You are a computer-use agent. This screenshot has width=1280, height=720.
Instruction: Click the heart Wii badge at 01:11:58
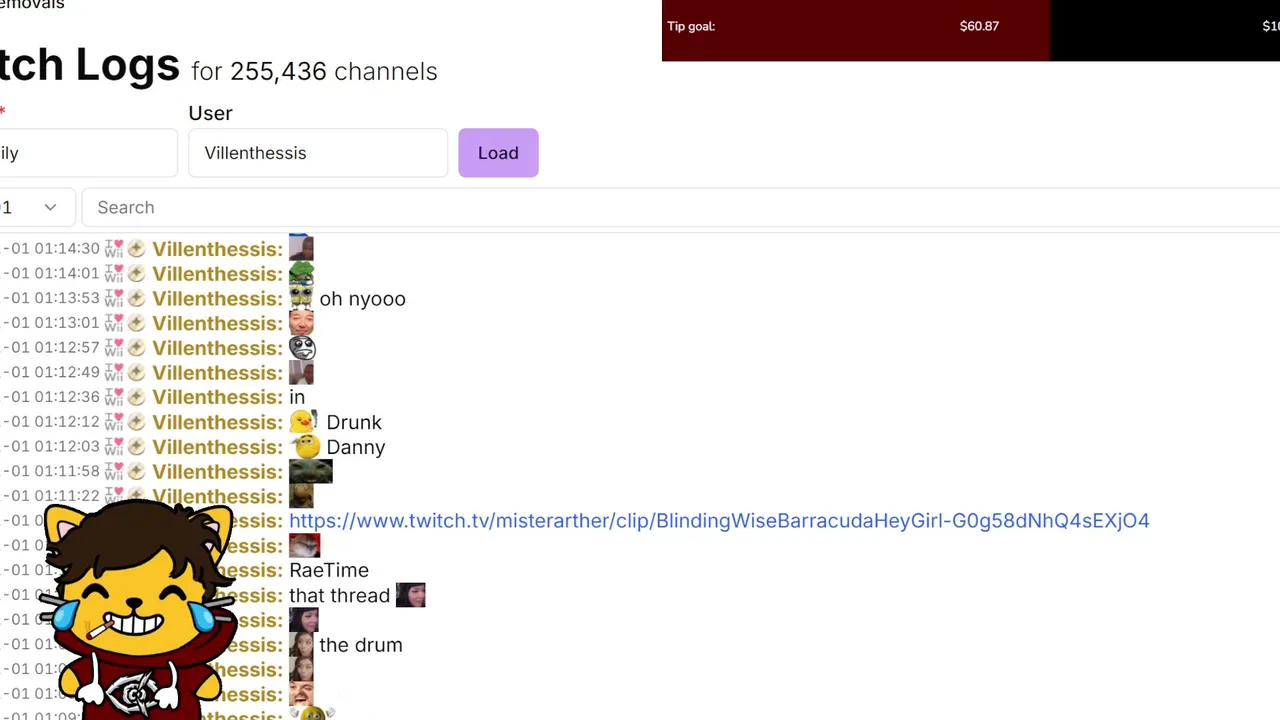point(114,471)
